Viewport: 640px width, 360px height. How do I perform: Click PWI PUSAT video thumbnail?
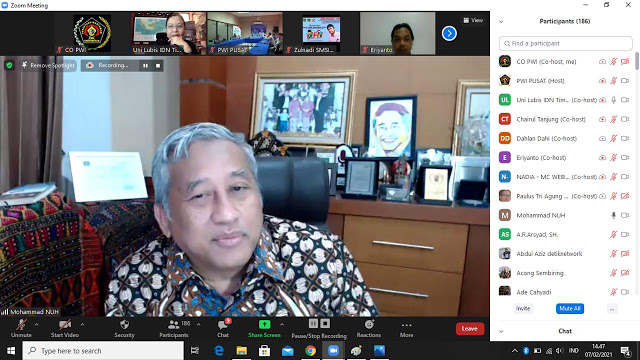tap(245, 33)
